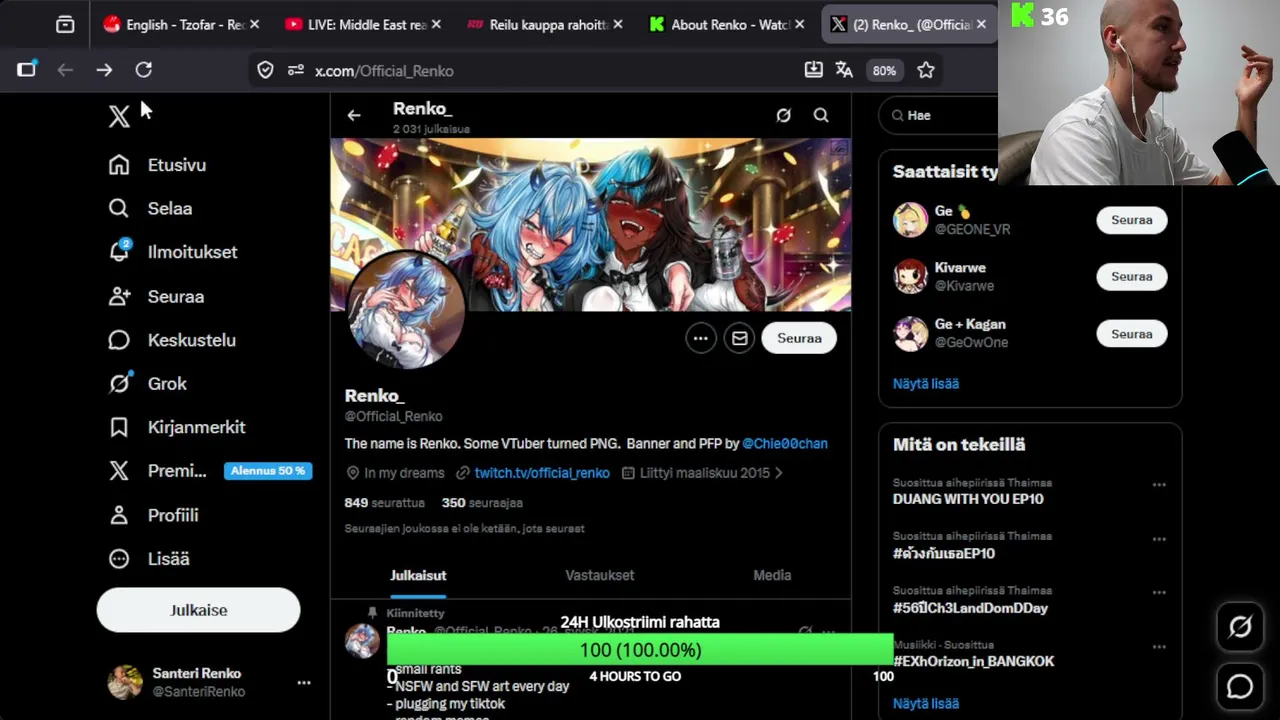Bookmark page with star icon
The width and height of the screenshot is (1280, 720).
[926, 70]
